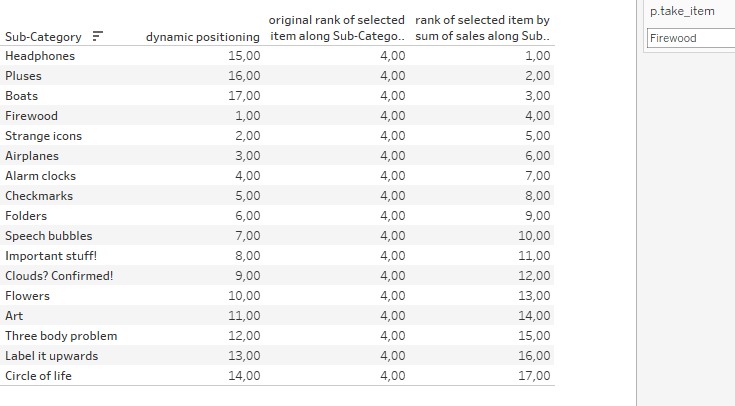Click the Checkmarks row label

click(x=39, y=196)
